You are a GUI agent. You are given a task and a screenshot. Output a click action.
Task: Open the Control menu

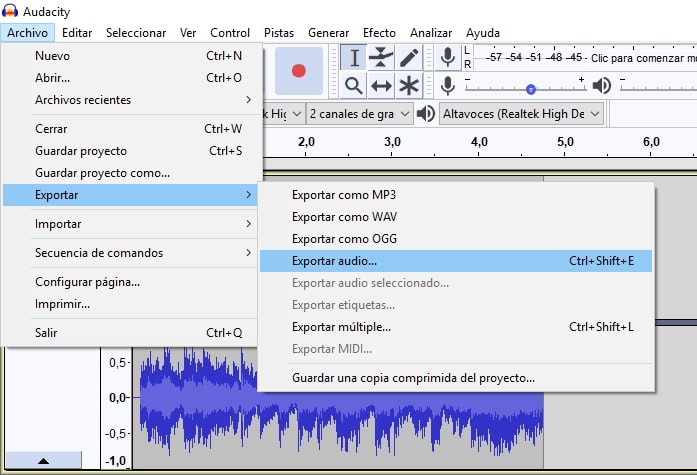click(x=230, y=33)
